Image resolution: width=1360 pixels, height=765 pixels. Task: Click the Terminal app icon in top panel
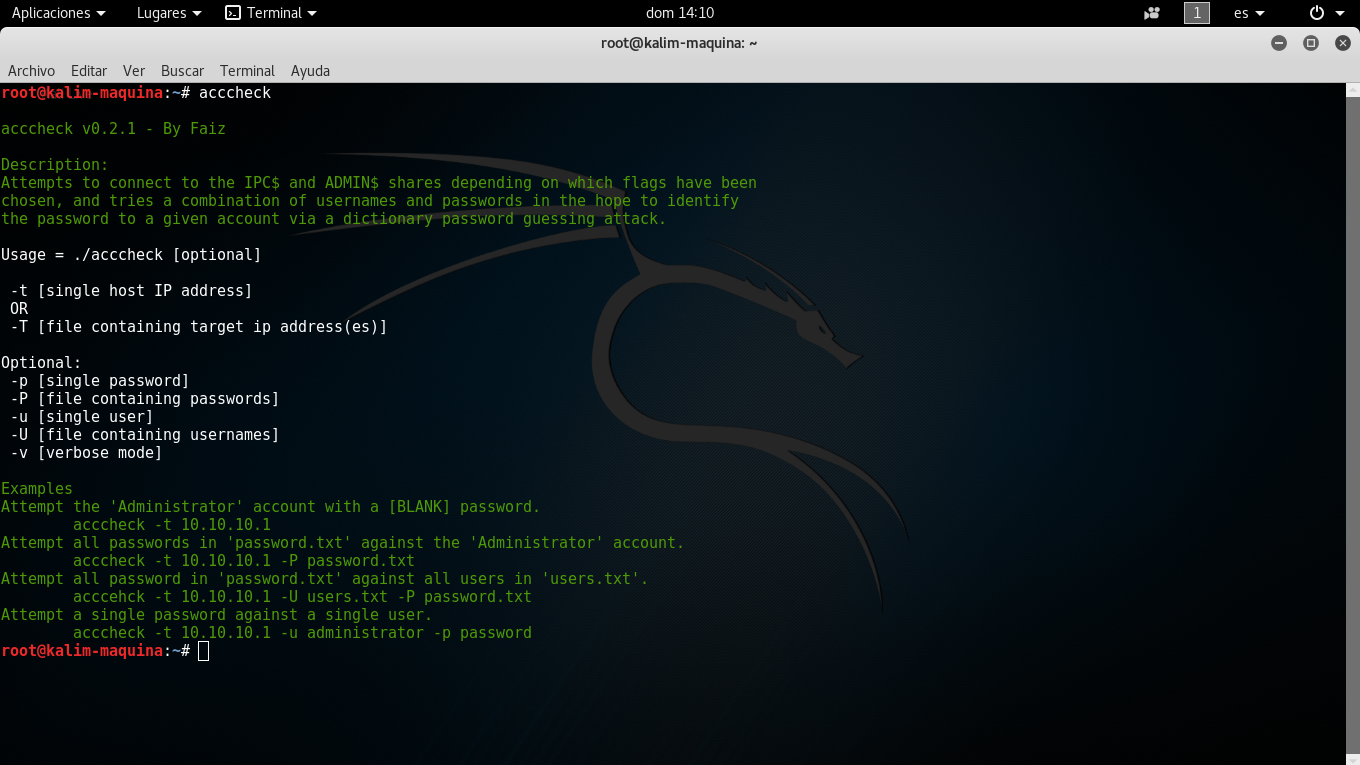pyautogui.click(x=233, y=13)
